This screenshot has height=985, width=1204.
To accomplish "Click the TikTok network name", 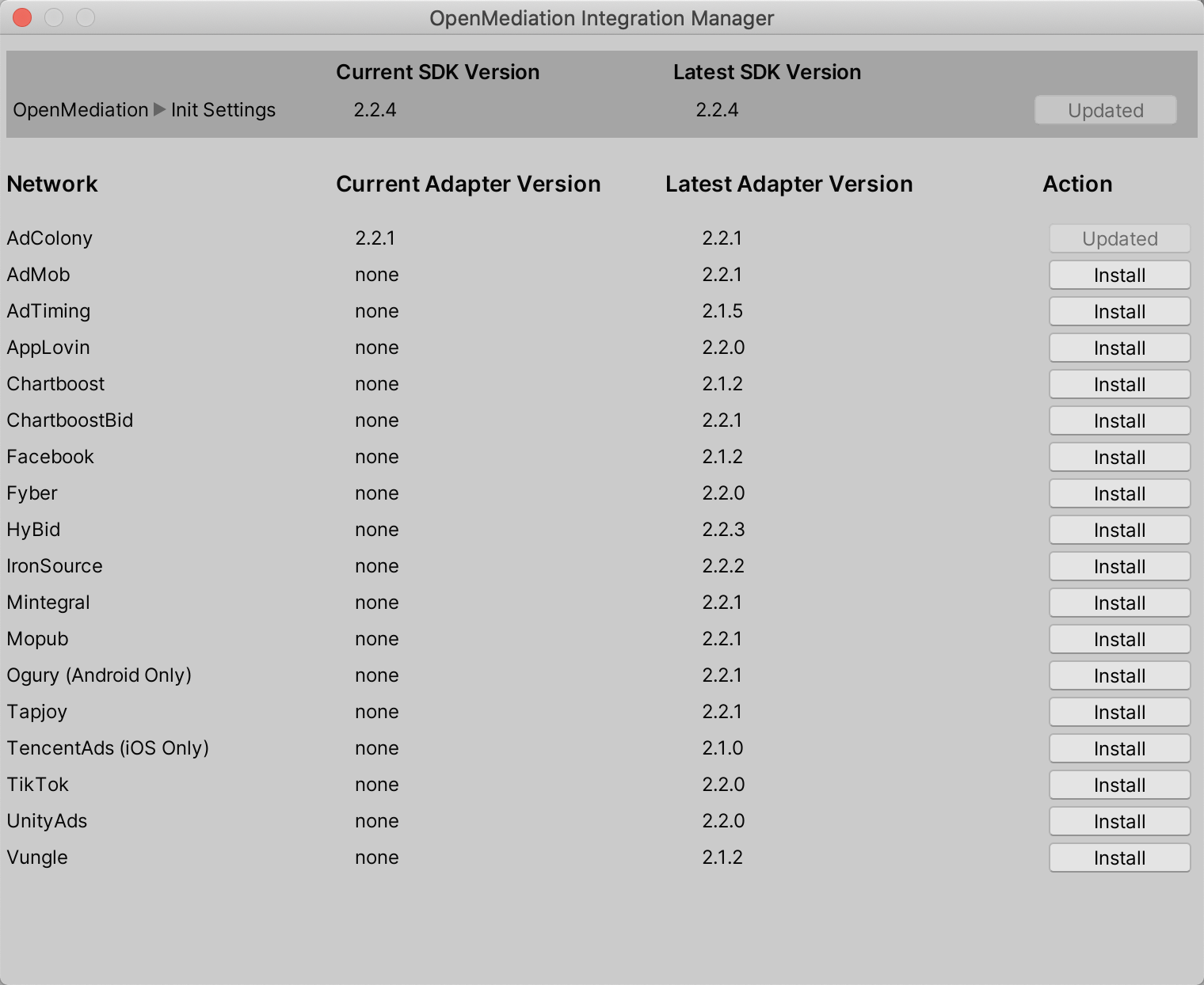I will 37,785.
